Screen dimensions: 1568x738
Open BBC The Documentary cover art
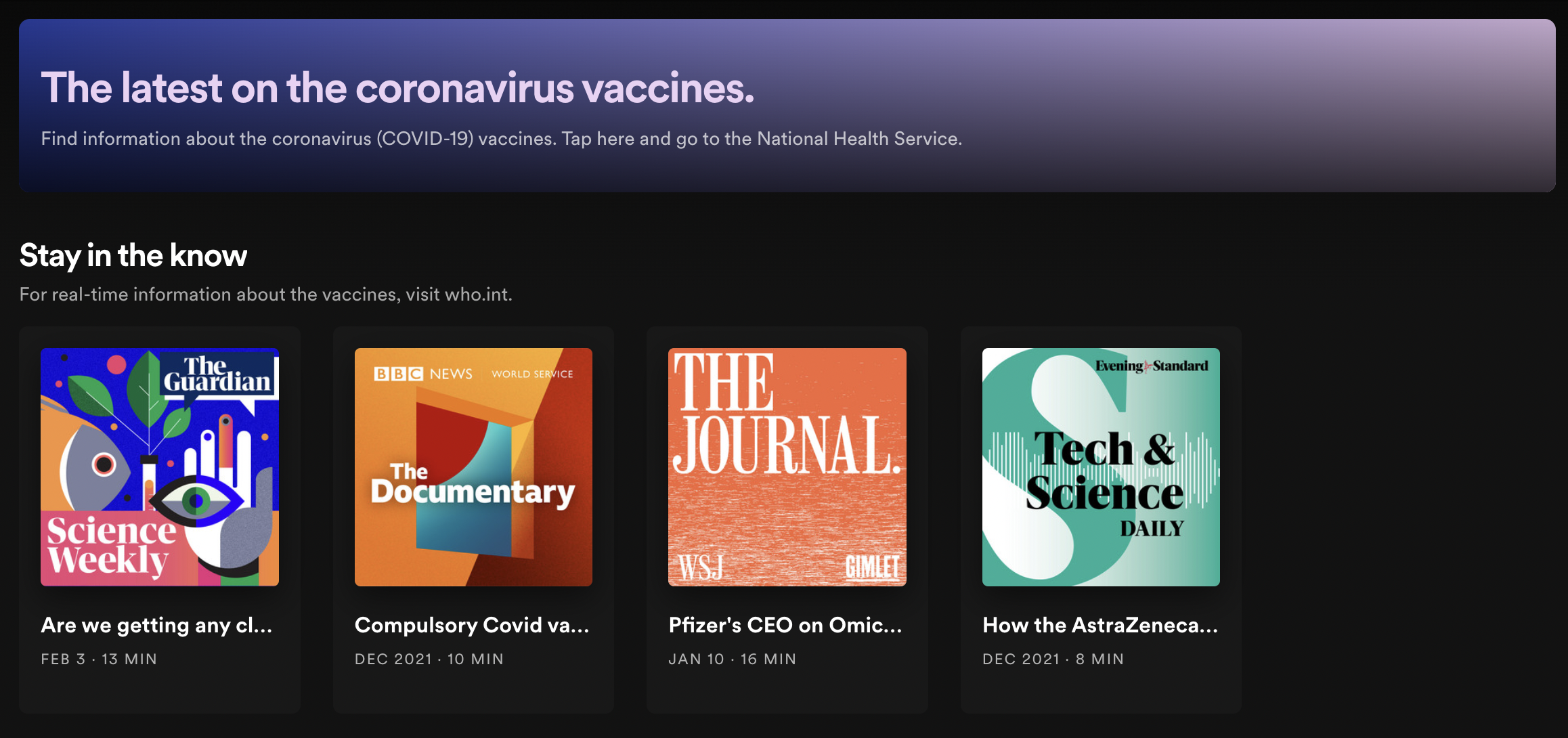click(473, 467)
